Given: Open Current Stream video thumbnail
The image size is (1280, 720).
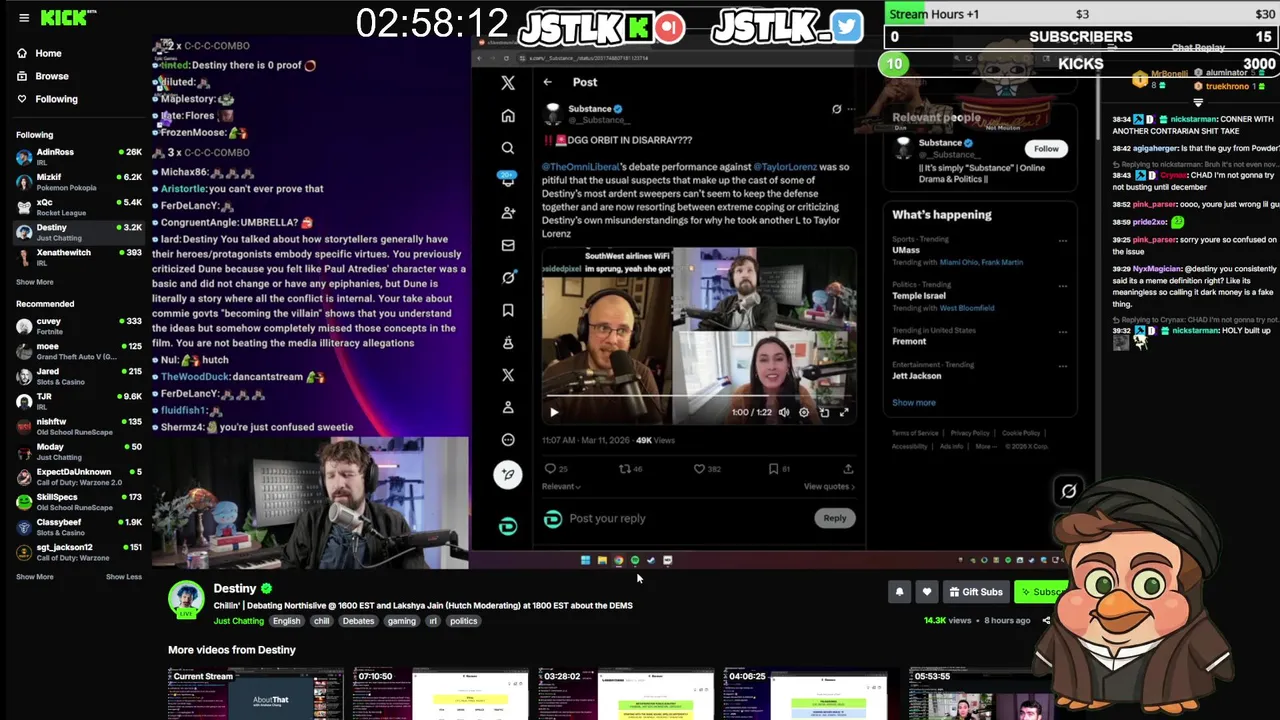Looking at the screenshot, I should tap(256, 694).
